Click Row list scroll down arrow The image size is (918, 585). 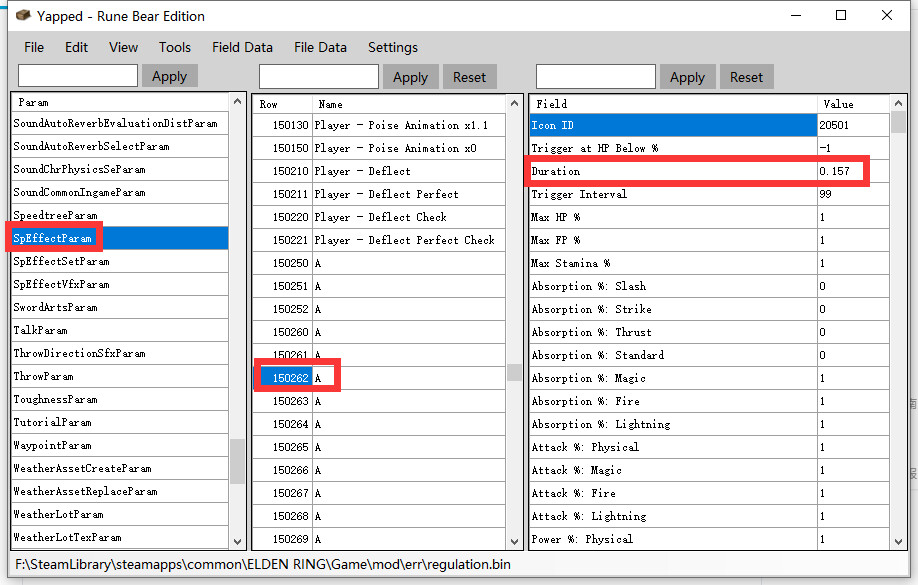click(x=514, y=542)
